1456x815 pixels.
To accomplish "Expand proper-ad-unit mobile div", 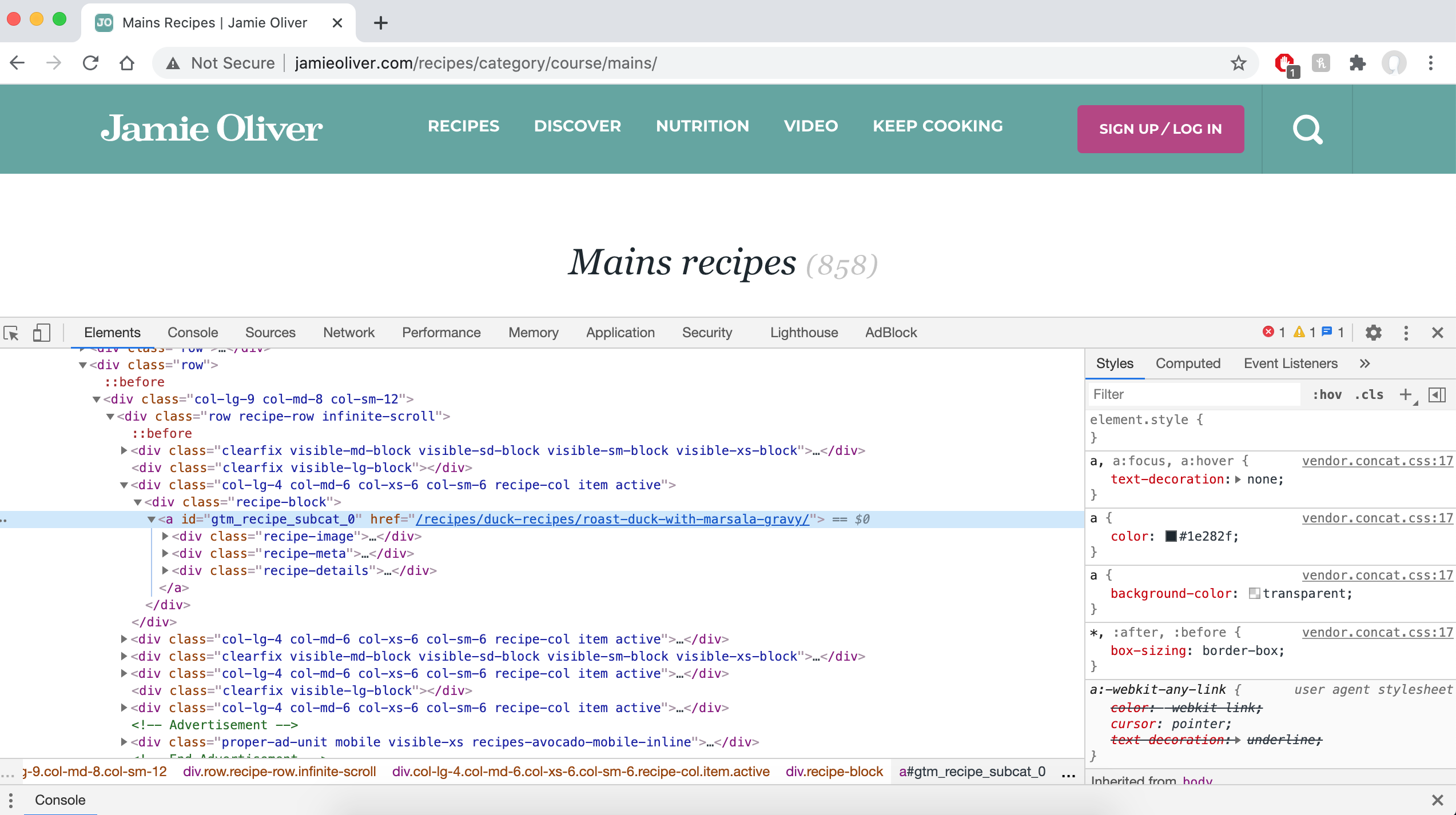I will (x=124, y=742).
